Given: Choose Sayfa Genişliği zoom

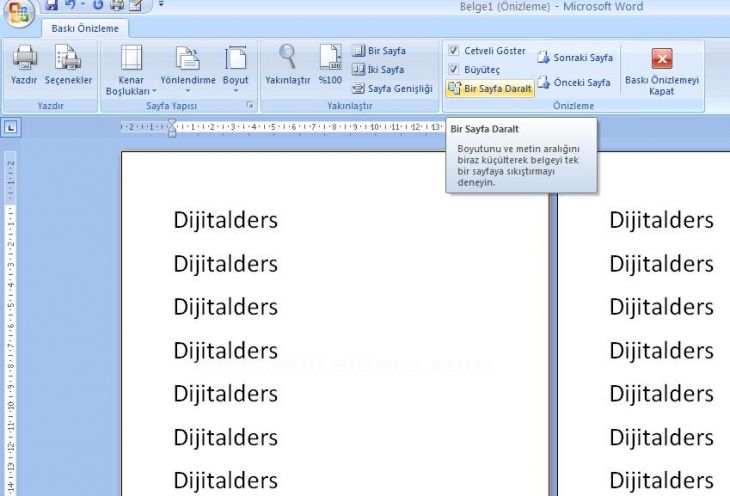Looking at the screenshot, I should pos(392,88).
